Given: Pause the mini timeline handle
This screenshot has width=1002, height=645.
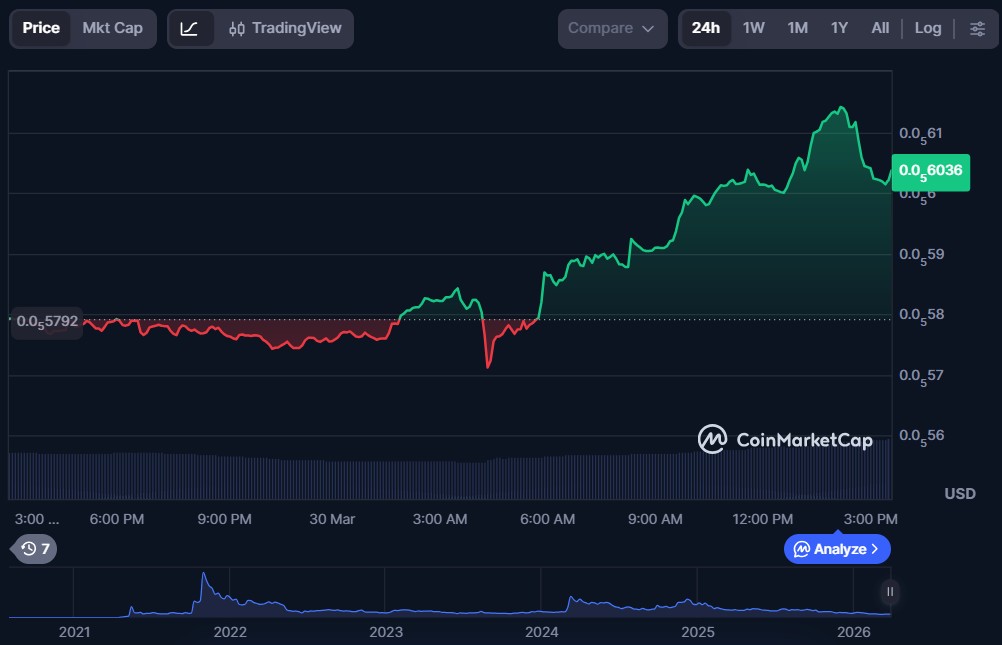Looking at the screenshot, I should coord(889,591).
